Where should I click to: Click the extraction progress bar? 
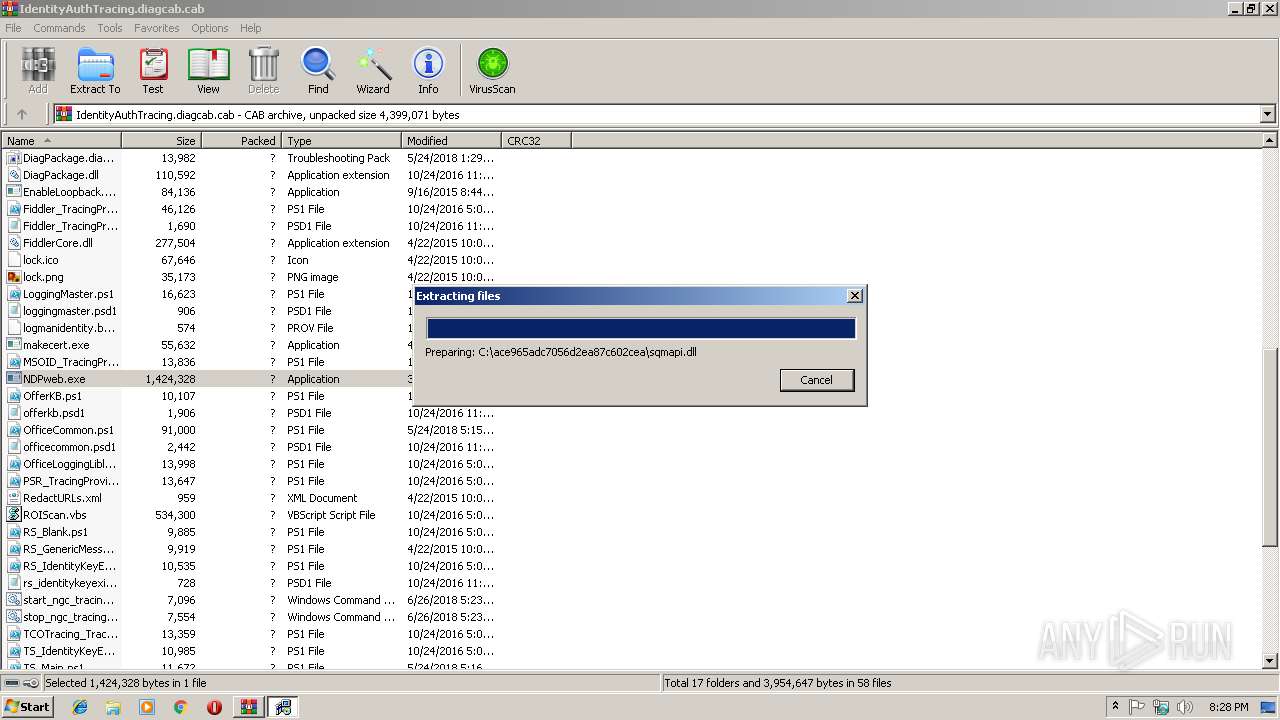point(641,328)
